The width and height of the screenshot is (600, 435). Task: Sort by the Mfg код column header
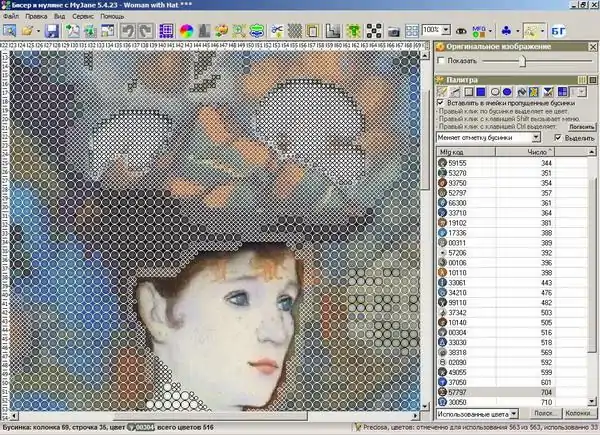click(x=466, y=152)
